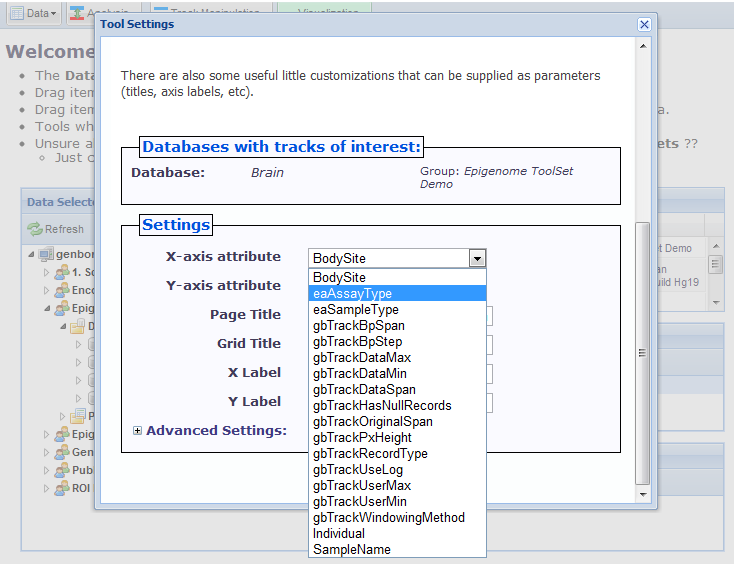This screenshot has height=564, width=734.
Task: Collapse the genboree root tree node
Action: click(31, 254)
